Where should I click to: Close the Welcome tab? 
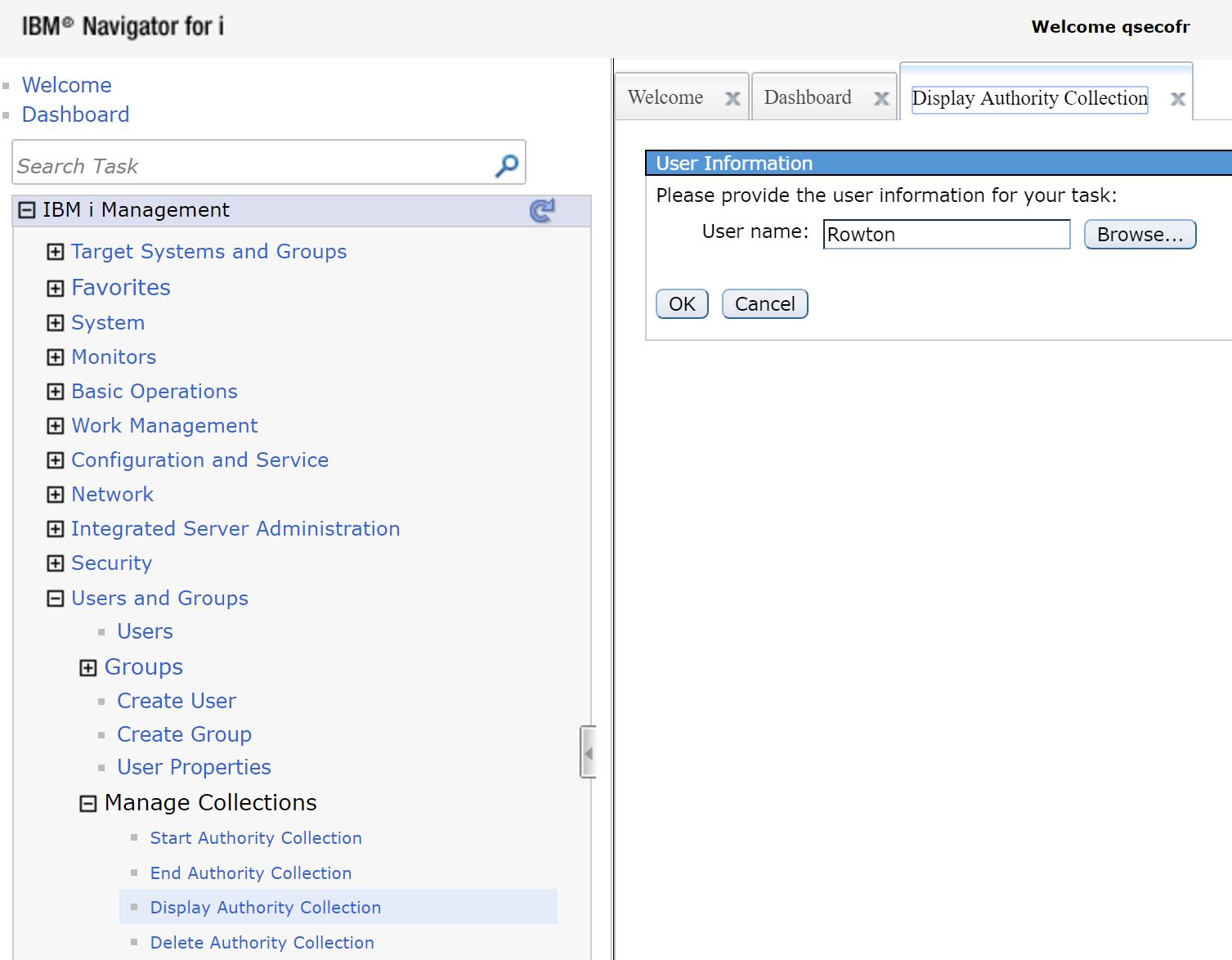(x=732, y=99)
